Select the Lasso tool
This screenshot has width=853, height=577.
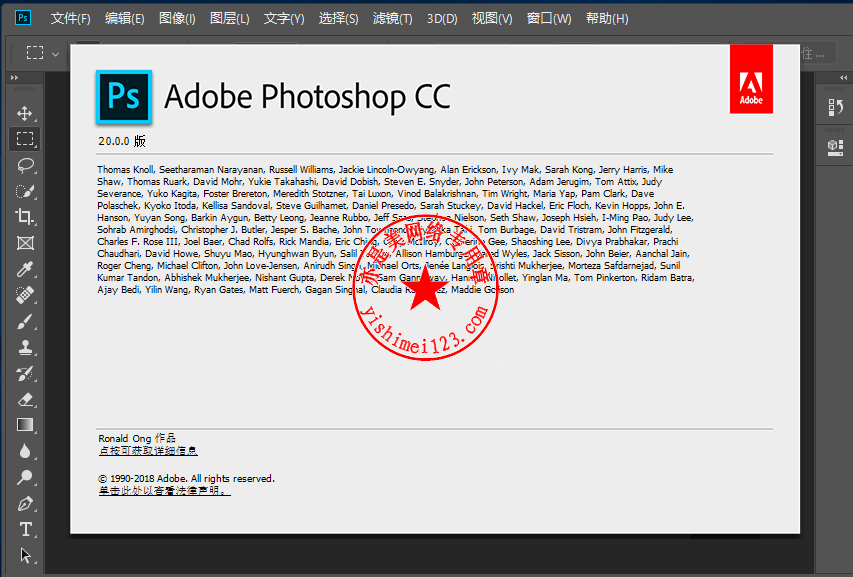[25, 165]
